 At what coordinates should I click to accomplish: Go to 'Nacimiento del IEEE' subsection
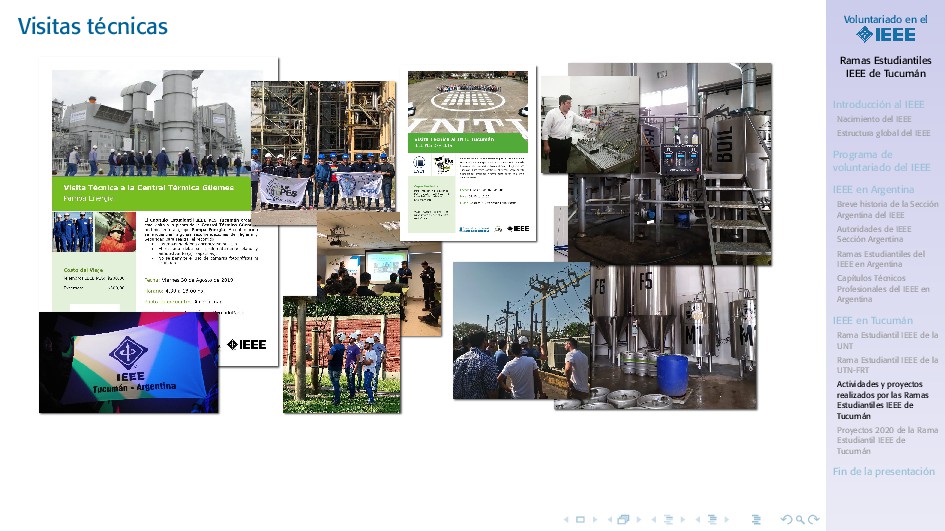click(x=874, y=119)
